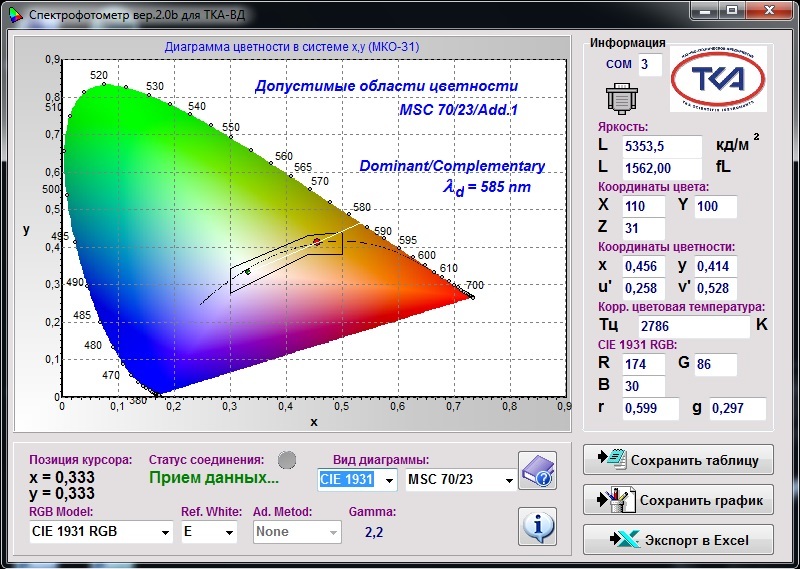Click the help book icon button

(538, 471)
